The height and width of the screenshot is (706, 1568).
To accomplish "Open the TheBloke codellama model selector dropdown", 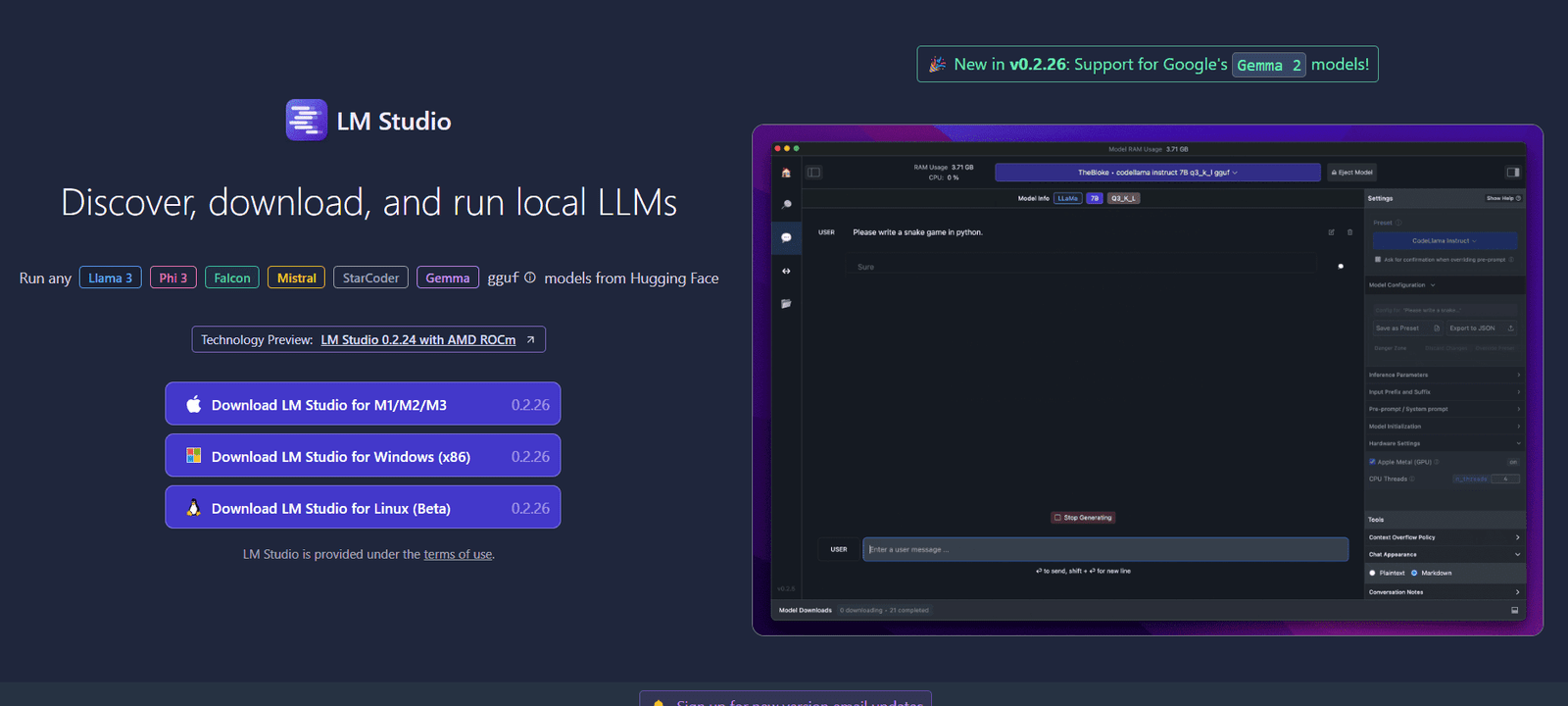I will [x=1157, y=173].
